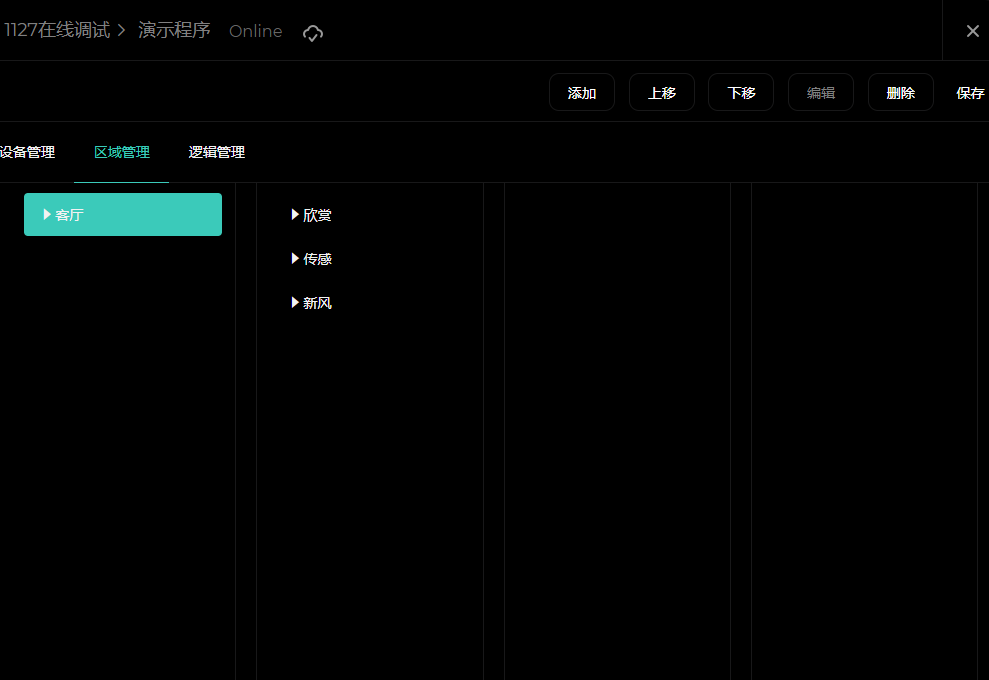This screenshot has height=680, width=989.
Task: Click the 删除 button
Action: pyautogui.click(x=901, y=93)
